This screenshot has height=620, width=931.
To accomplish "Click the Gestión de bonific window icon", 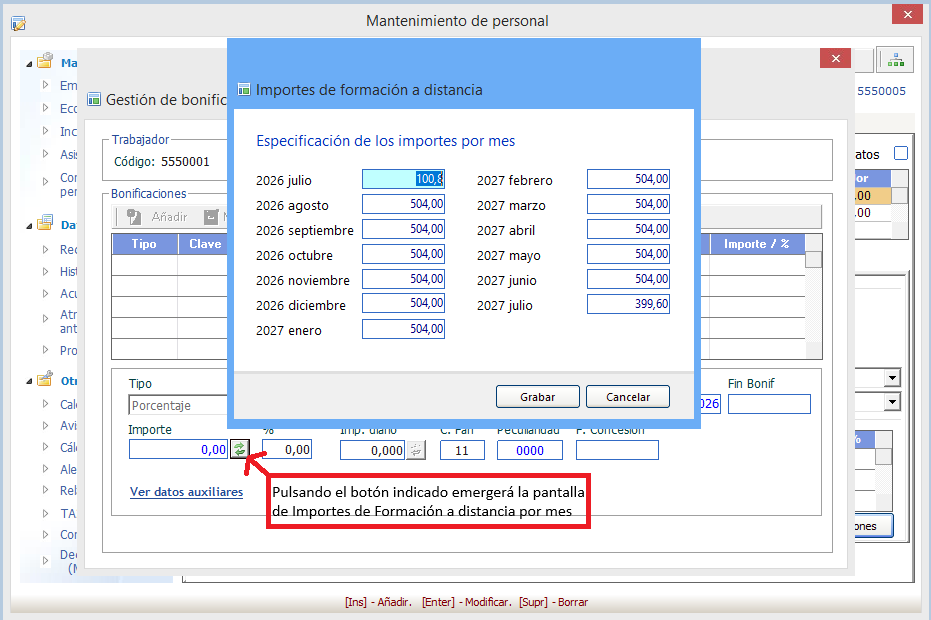I will (x=94, y=99).
